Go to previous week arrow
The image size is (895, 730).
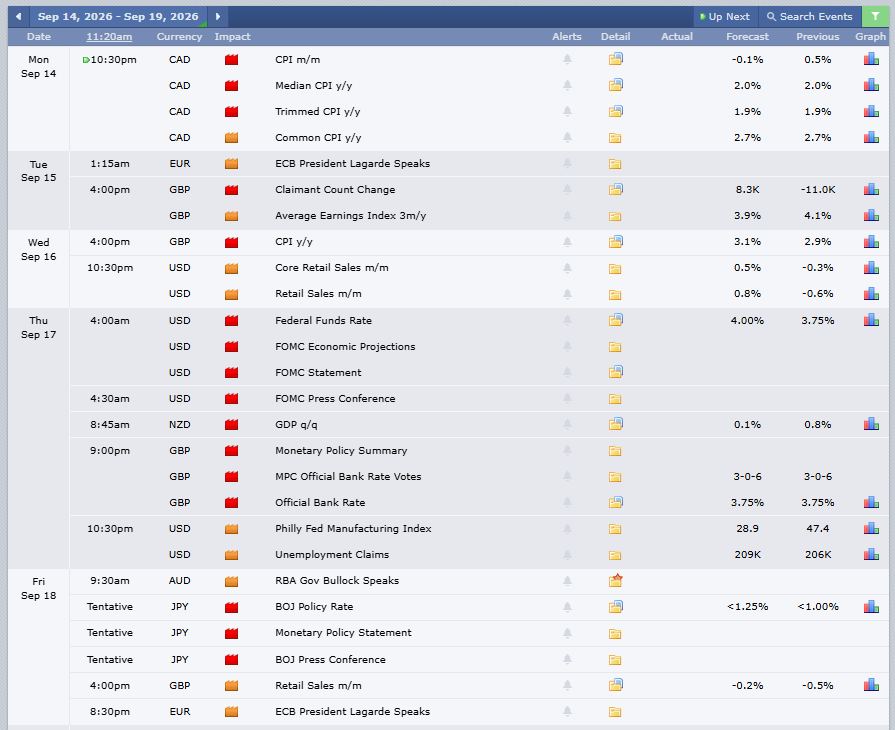coord(18,17)
